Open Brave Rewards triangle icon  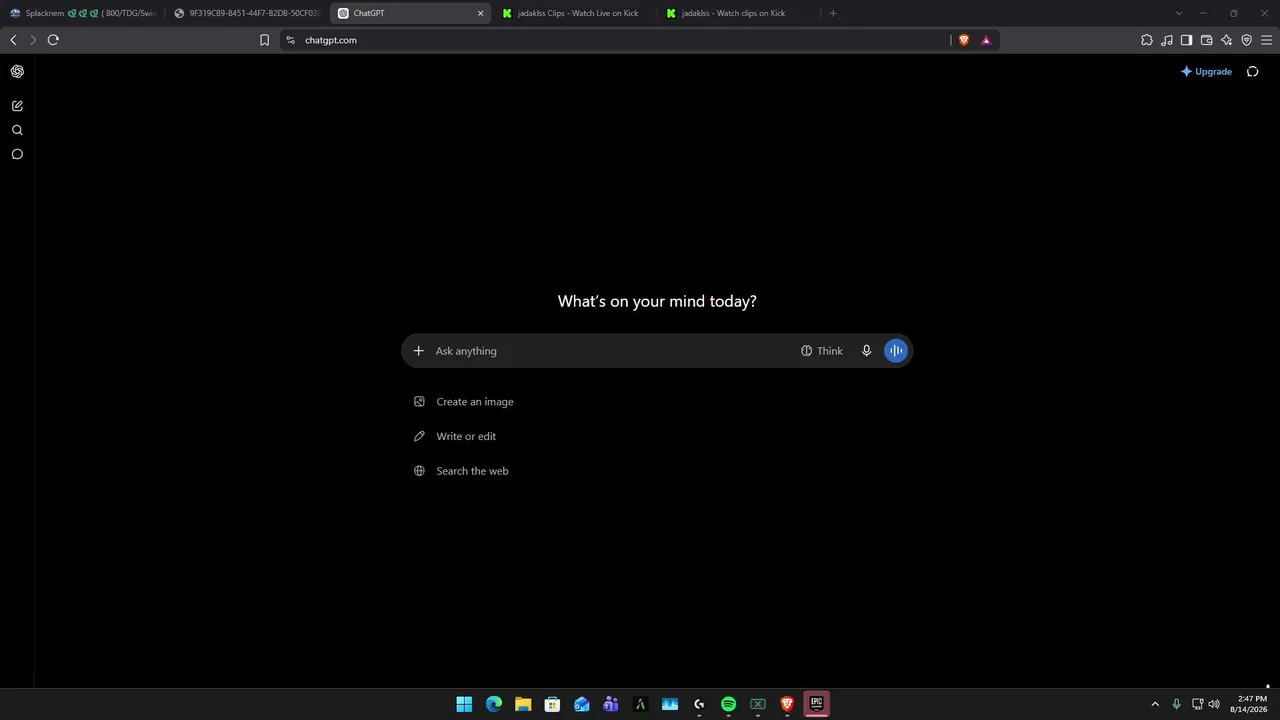coord(986,40)
